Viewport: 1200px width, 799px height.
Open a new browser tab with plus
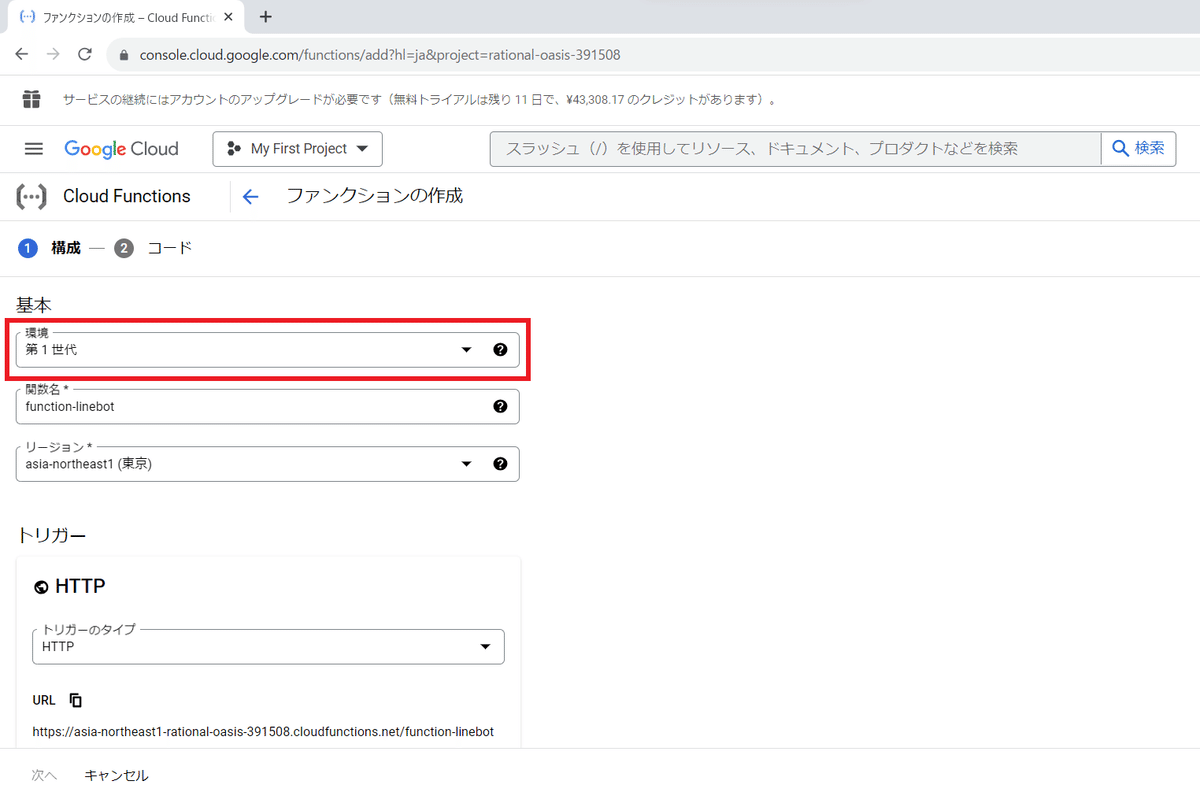click(266, 17)
